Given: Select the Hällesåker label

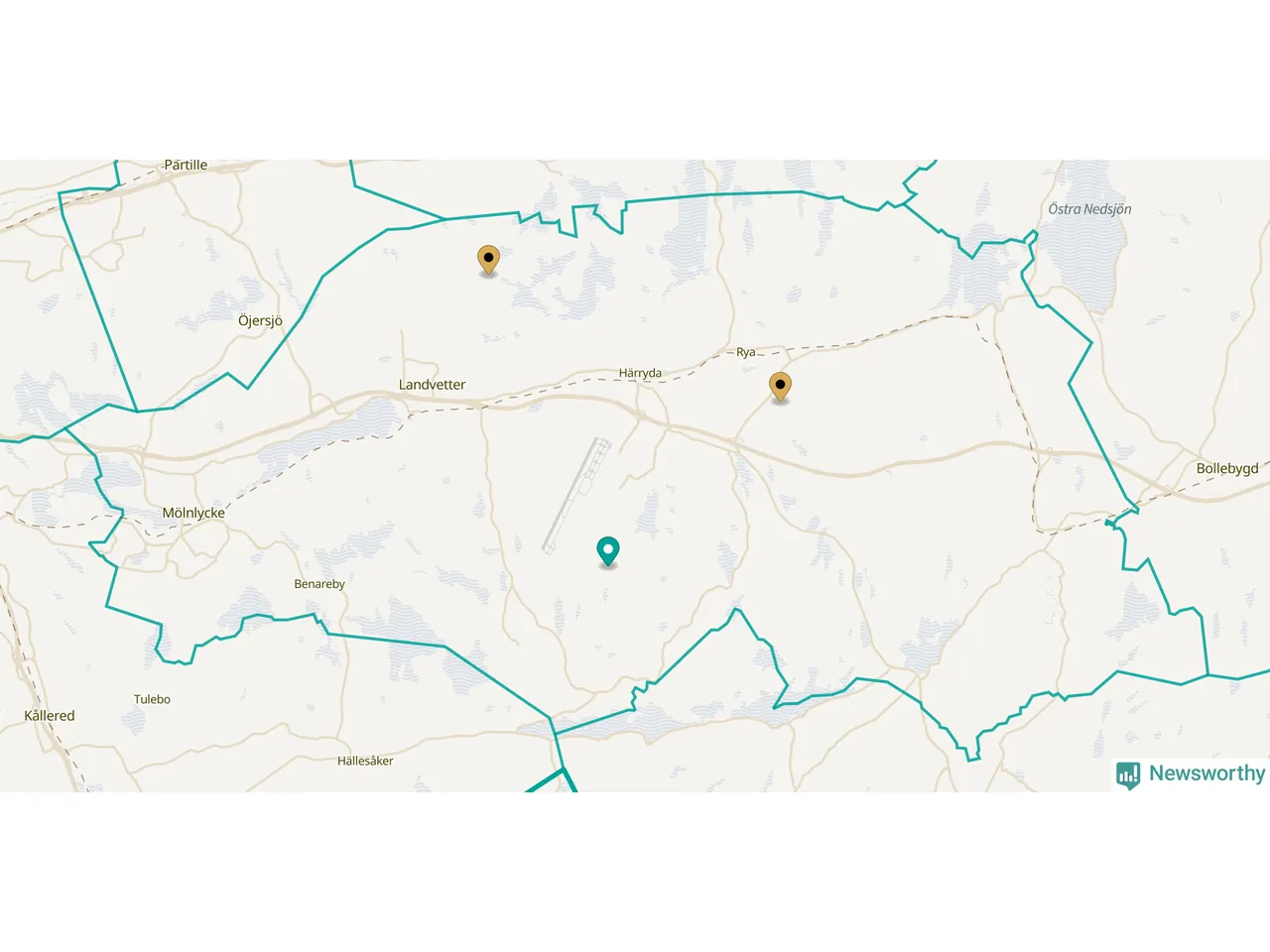Looking at the screenshot, I should 365,761.
